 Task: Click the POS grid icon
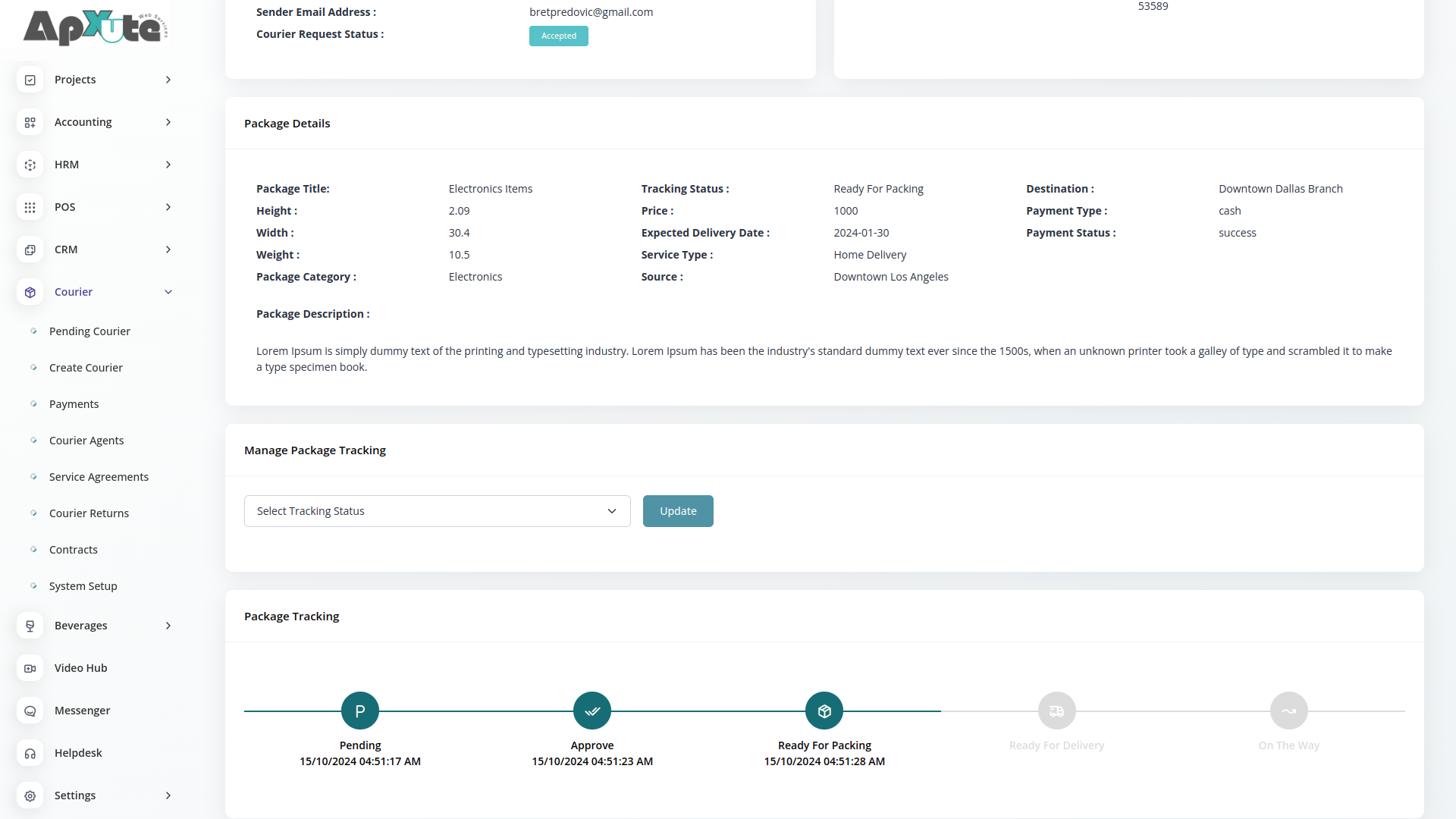tap(30, 207)
